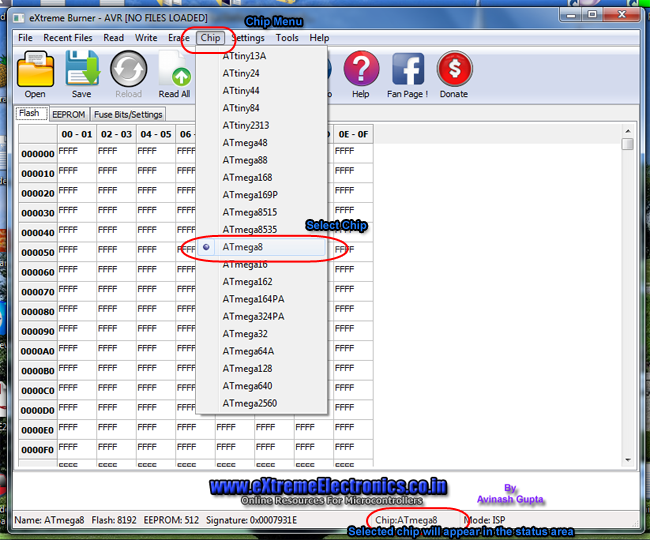Screen dimensions: 650x540
Task: Select ATtiny2313 chip
Action: pos(261,126)
